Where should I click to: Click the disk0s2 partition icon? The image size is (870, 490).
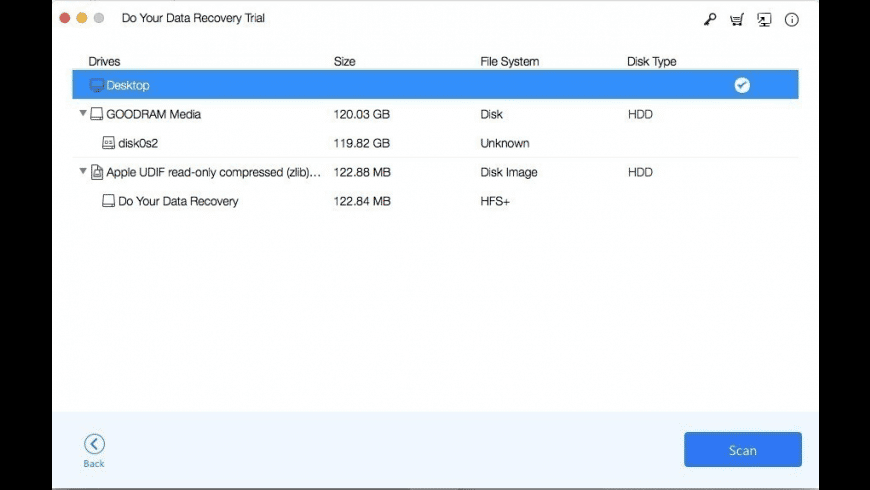[108, 143]
